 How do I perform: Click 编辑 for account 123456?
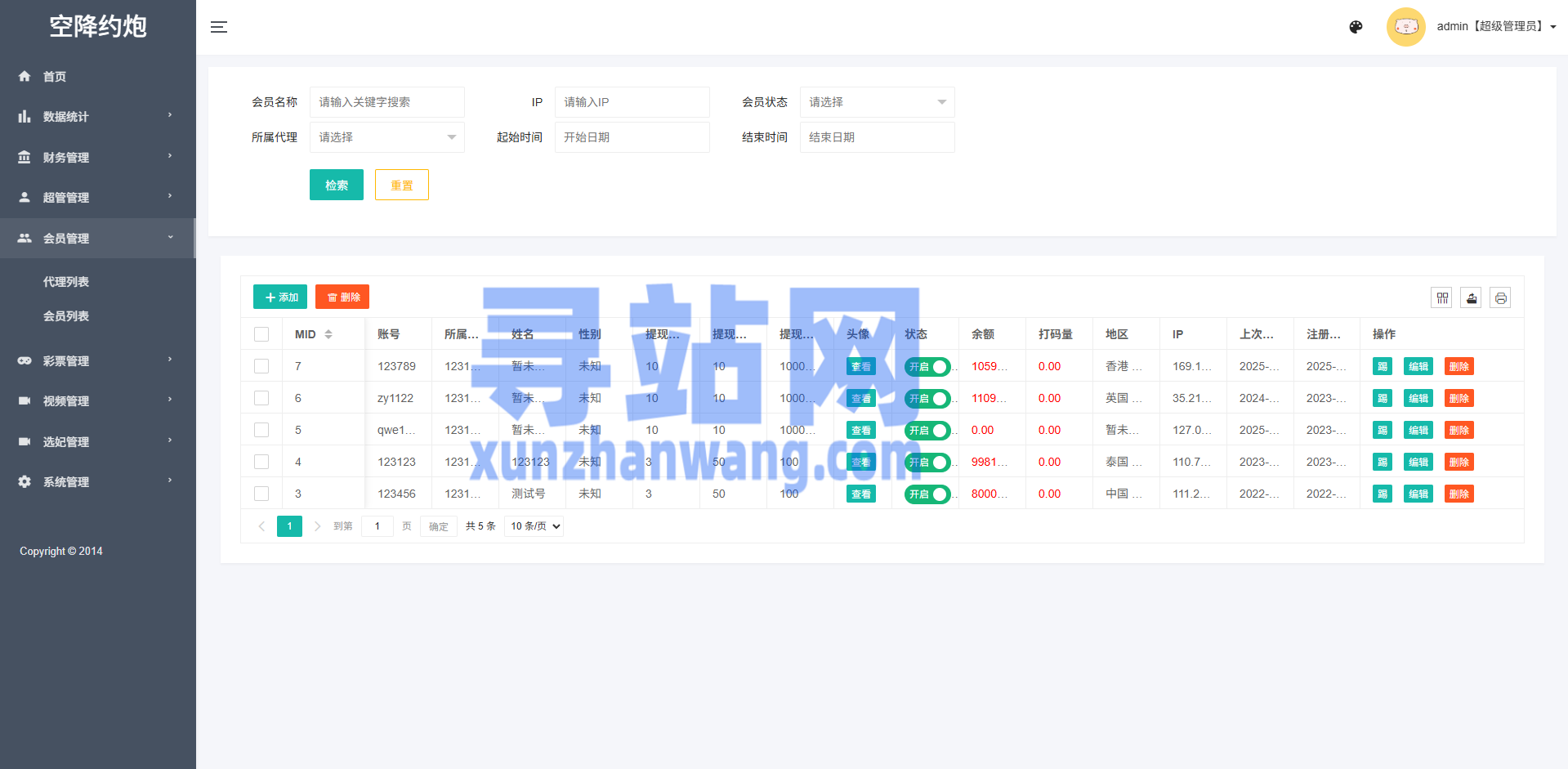(1418, 494)
